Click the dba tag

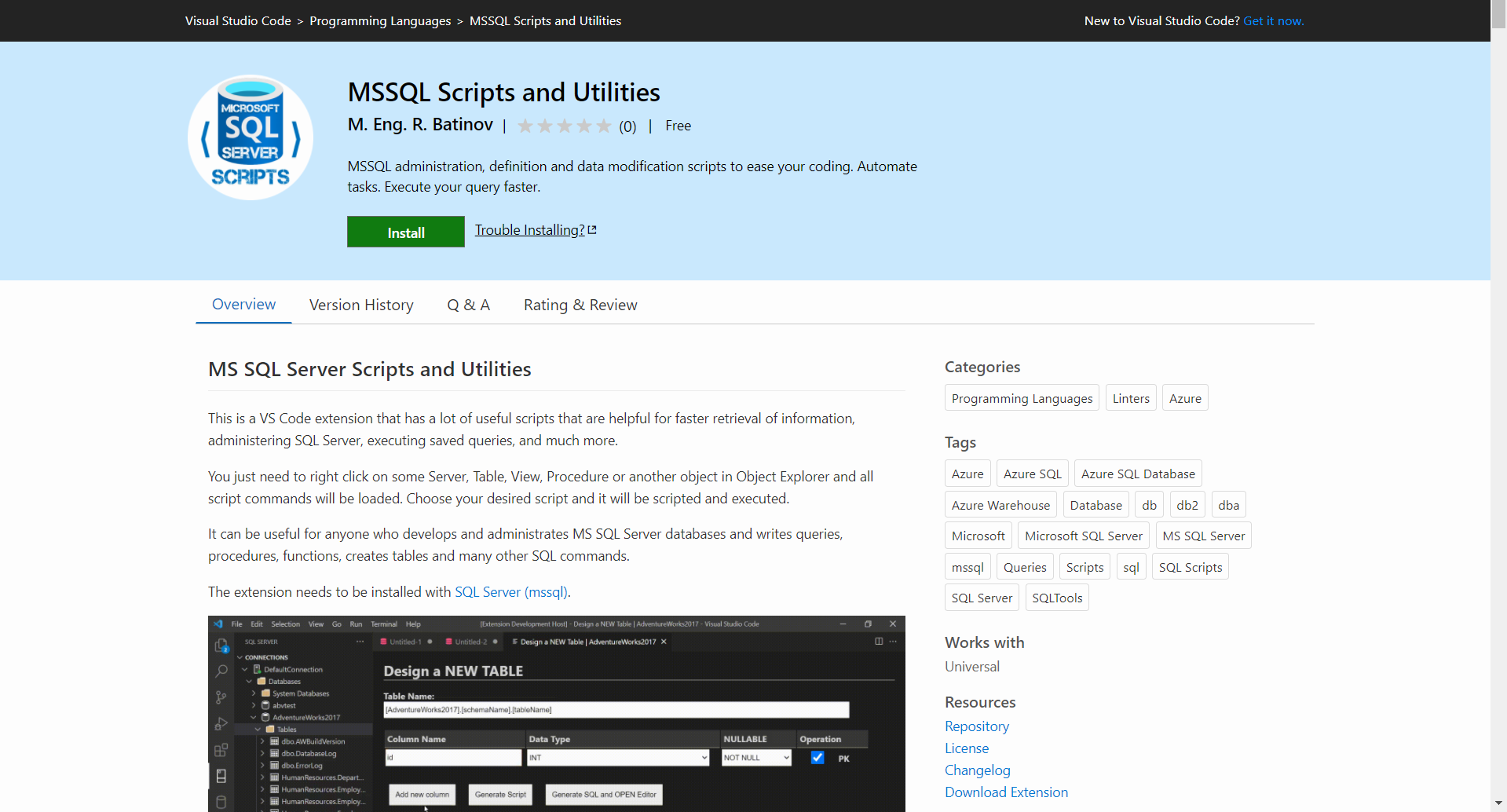(1228, 505)
